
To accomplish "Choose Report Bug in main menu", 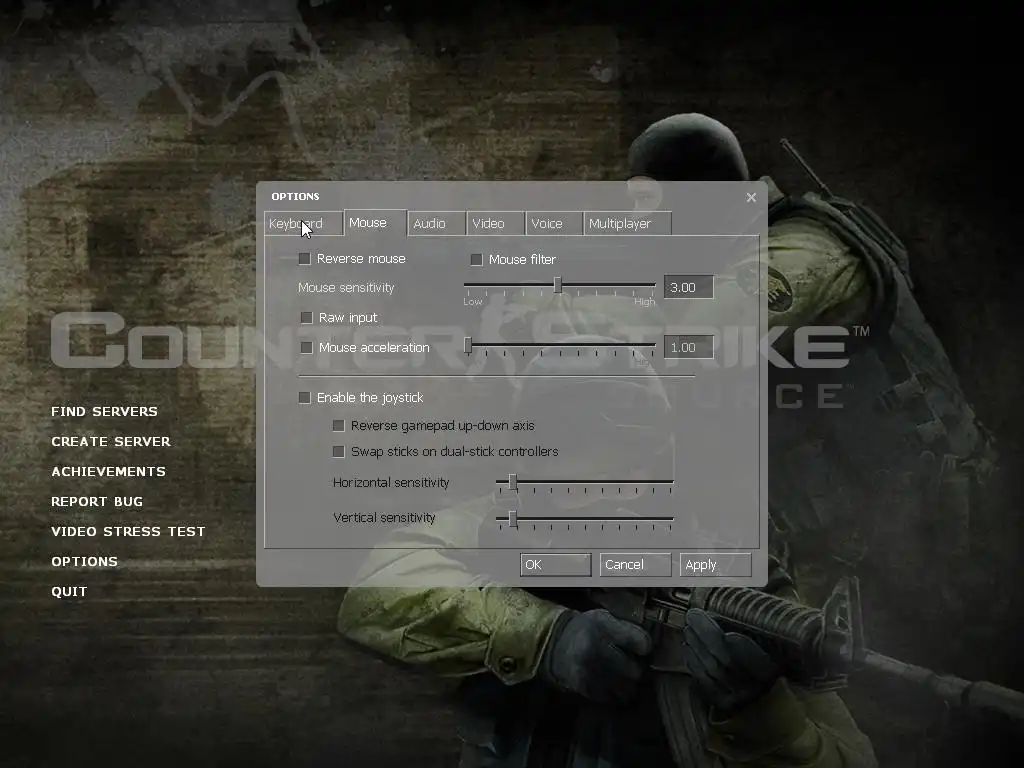I will 97,502.
